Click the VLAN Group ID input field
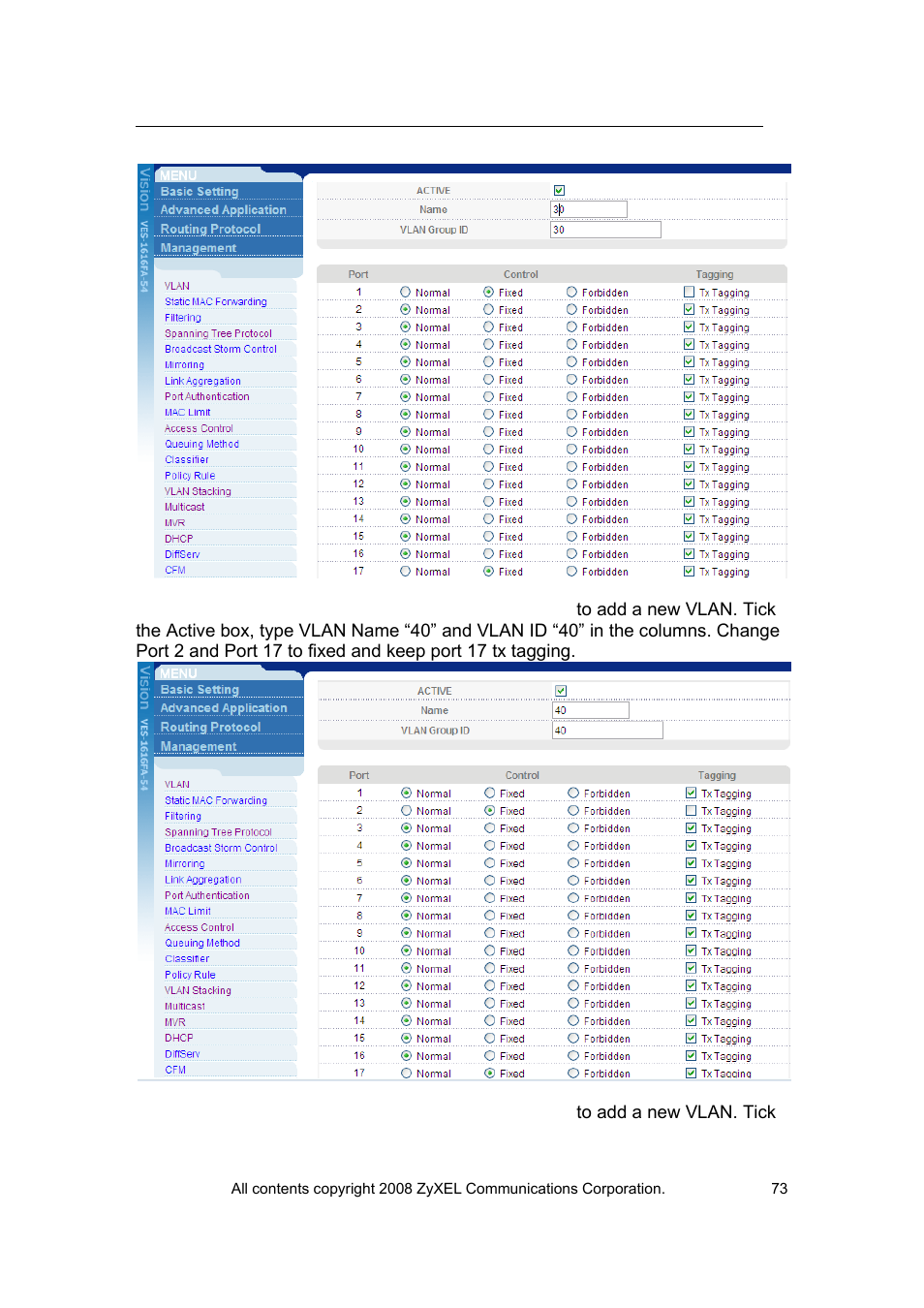This screenshot has height=1308, width=924. point(605,229)
